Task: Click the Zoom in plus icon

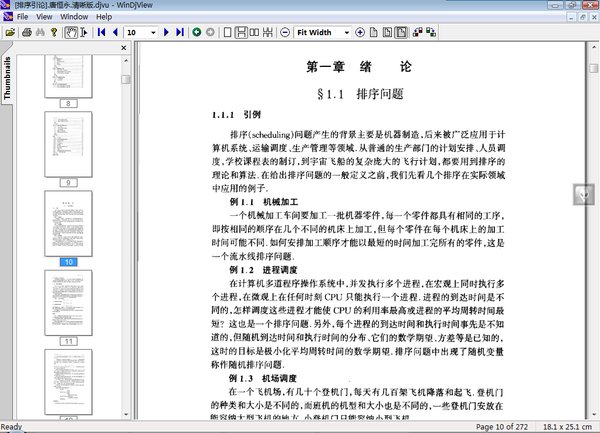Action: click(360, 33)
